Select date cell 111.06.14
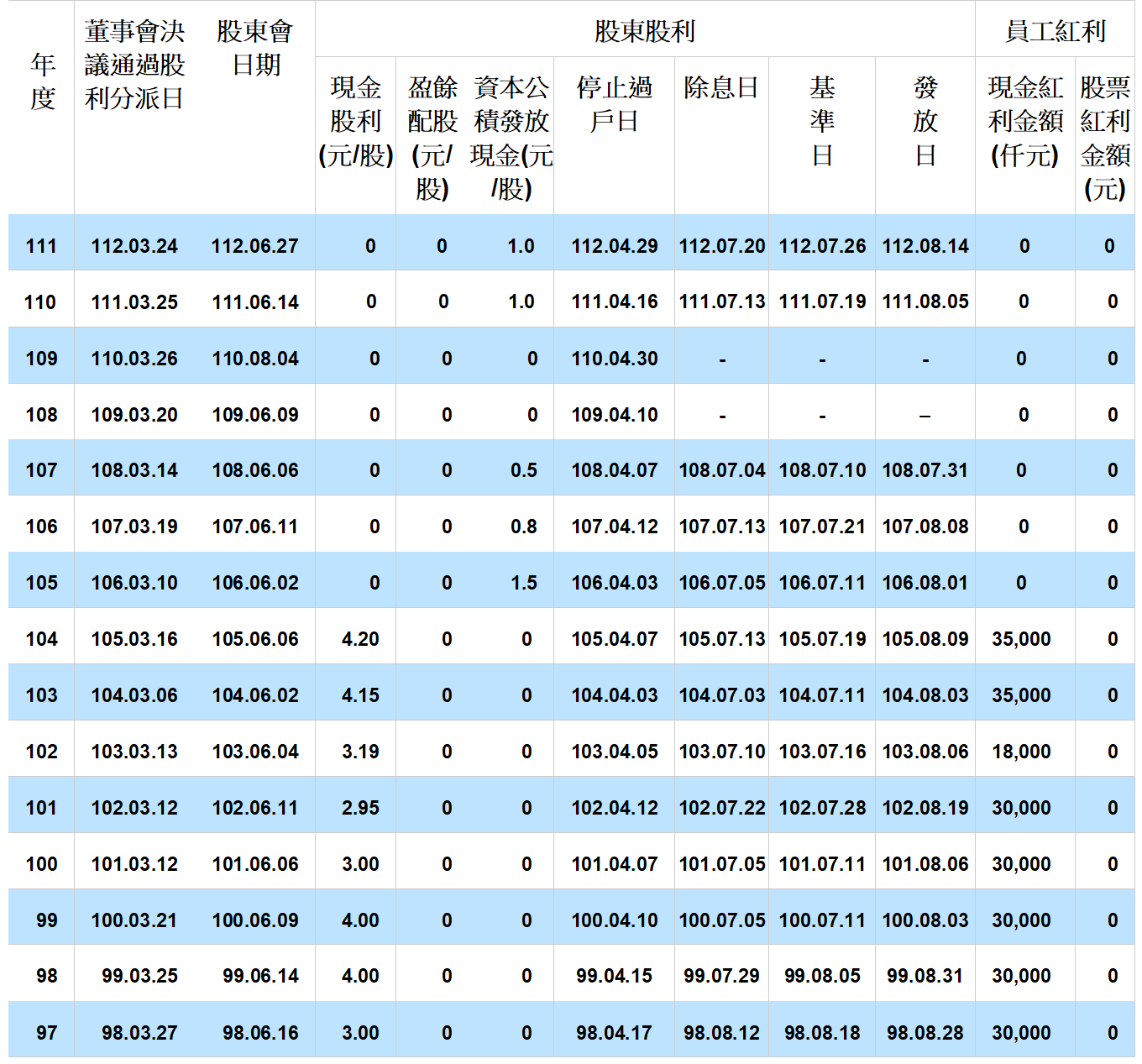This screenshot has width=1142, height=1064. (x=255, y=302)
